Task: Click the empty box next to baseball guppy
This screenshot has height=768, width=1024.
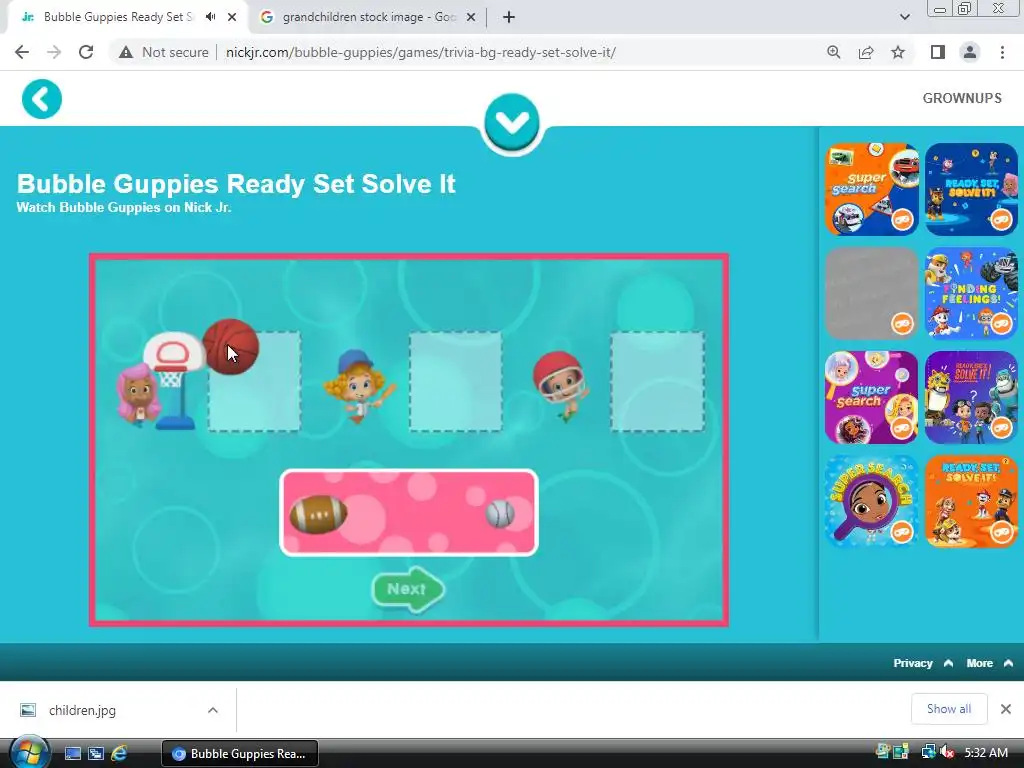Action: pyautogui.click(x=456, y=381)
